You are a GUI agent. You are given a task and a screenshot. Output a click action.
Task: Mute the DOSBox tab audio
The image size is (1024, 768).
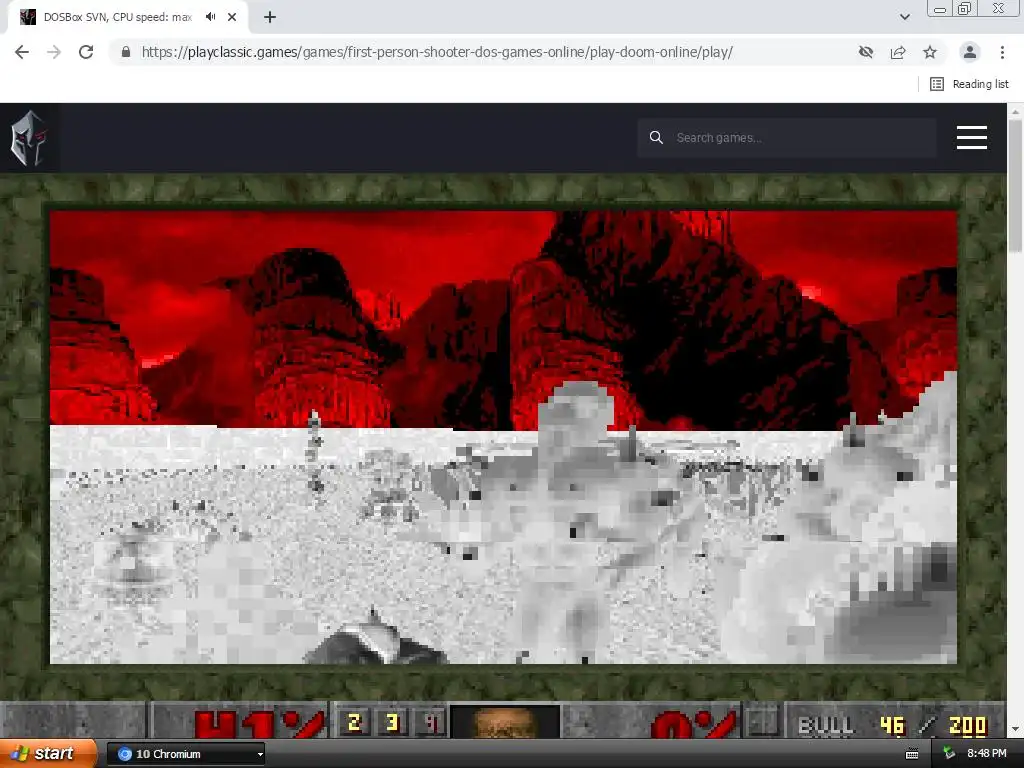click(210, 17)
